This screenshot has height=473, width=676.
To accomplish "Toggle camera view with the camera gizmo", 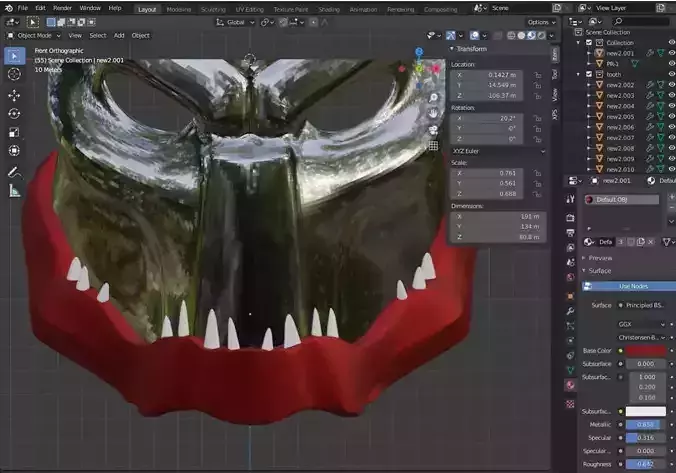I will [x=433, y=130].
